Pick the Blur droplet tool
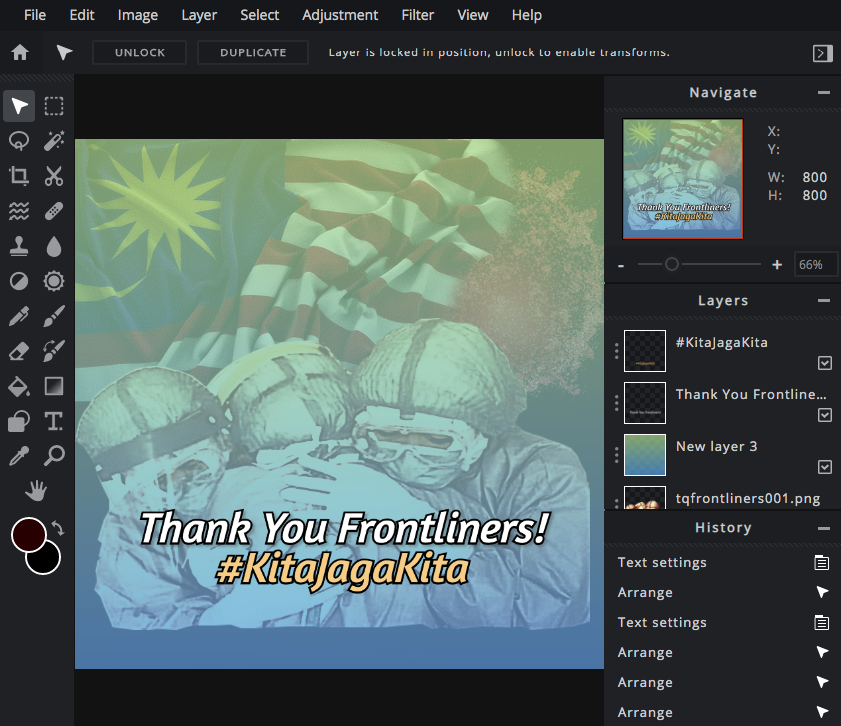Image resolution: width=841 pixels, height=726 pixels. coord(54,246)
